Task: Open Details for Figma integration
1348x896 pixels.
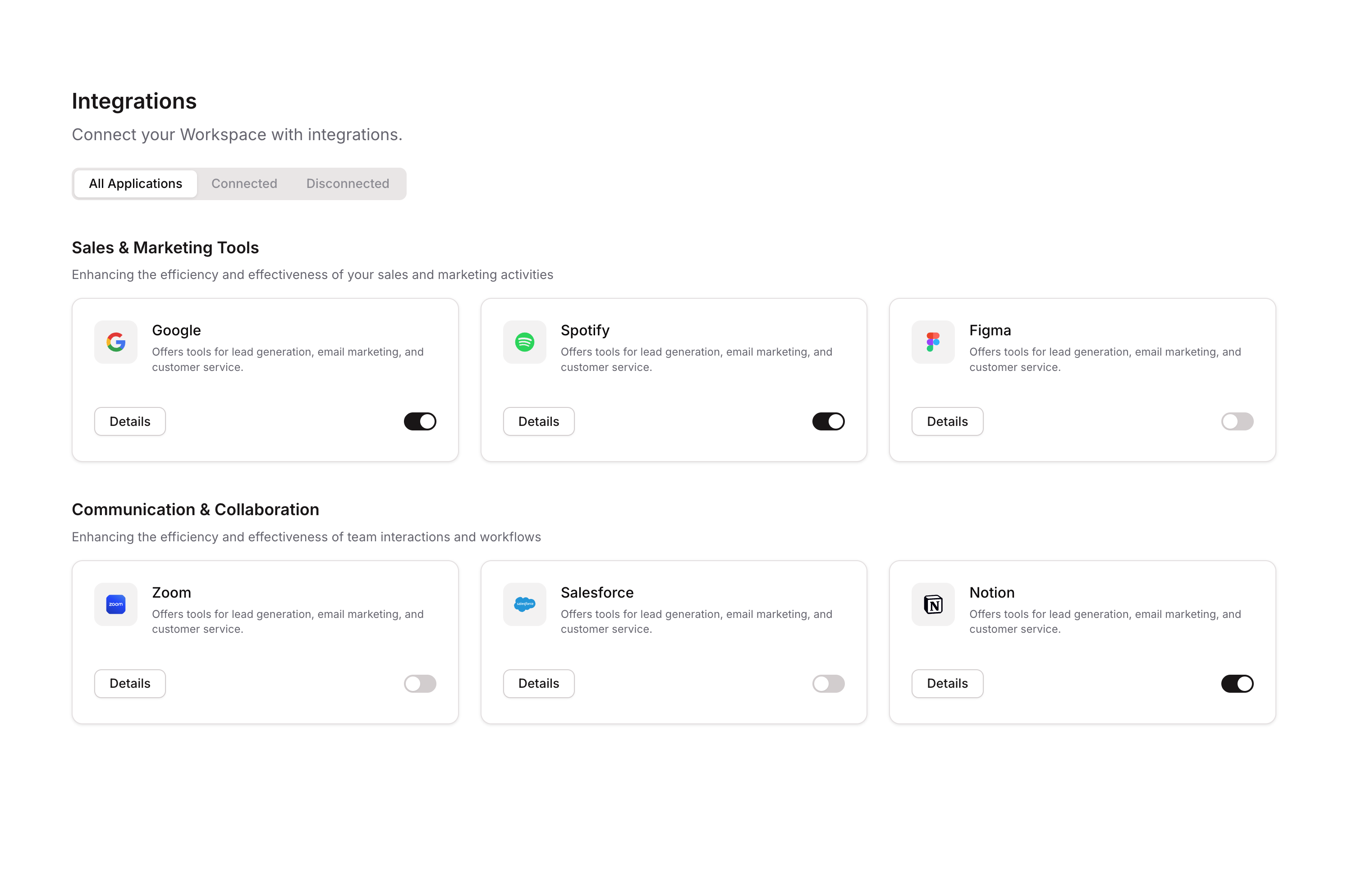Action: (947, 421)
